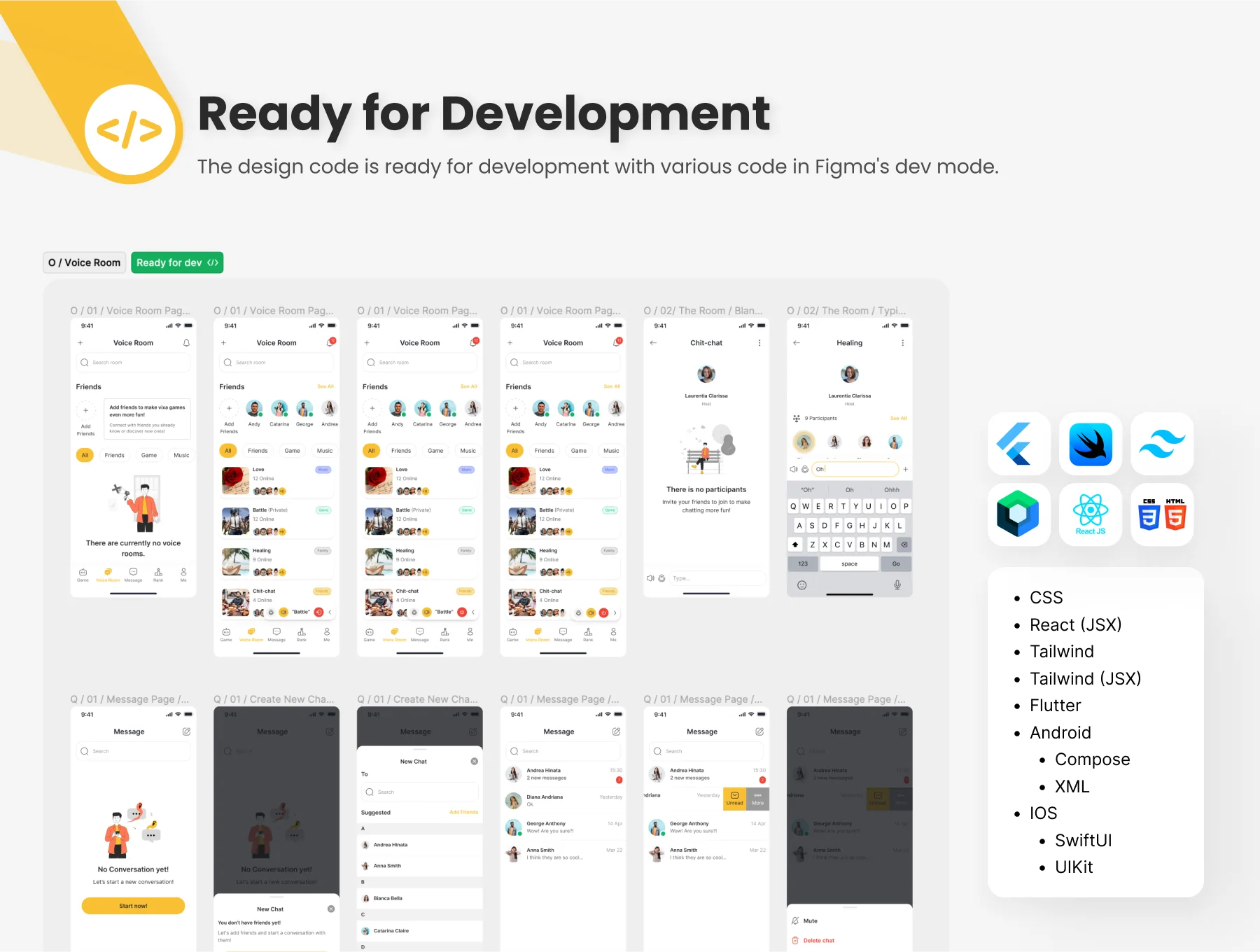Viewport: 1260px width, 952px height.
Task: Close New Chat sheet saying no friends yet
Action: (x=331, y=909)
